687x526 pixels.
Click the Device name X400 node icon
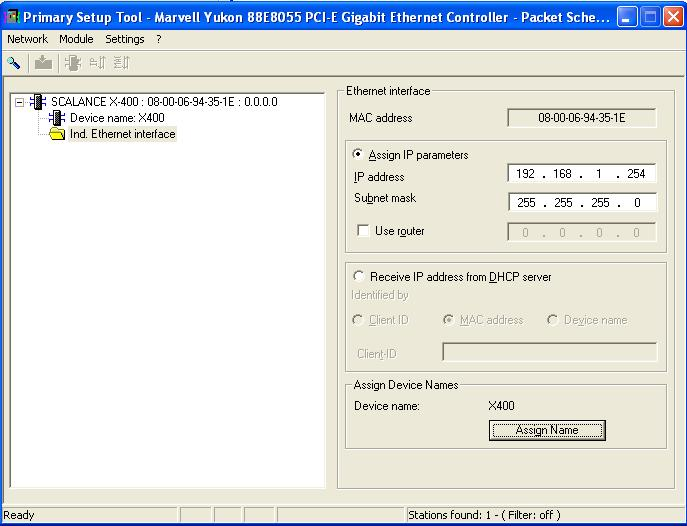(57, 118)
